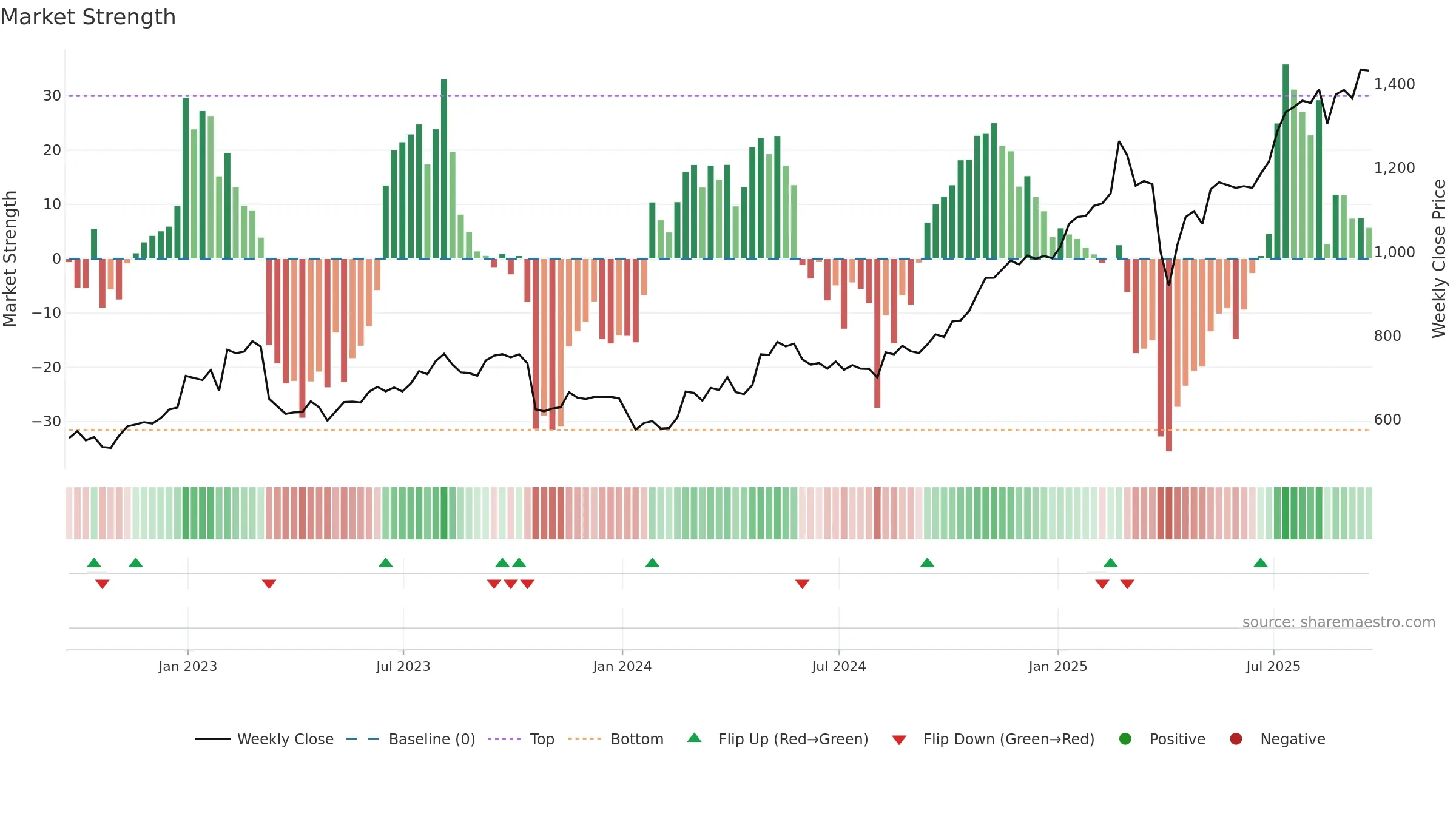Click the 1,000 price axis tick
Screen dimensions: 1456x819
click(x=1394, y=252)
